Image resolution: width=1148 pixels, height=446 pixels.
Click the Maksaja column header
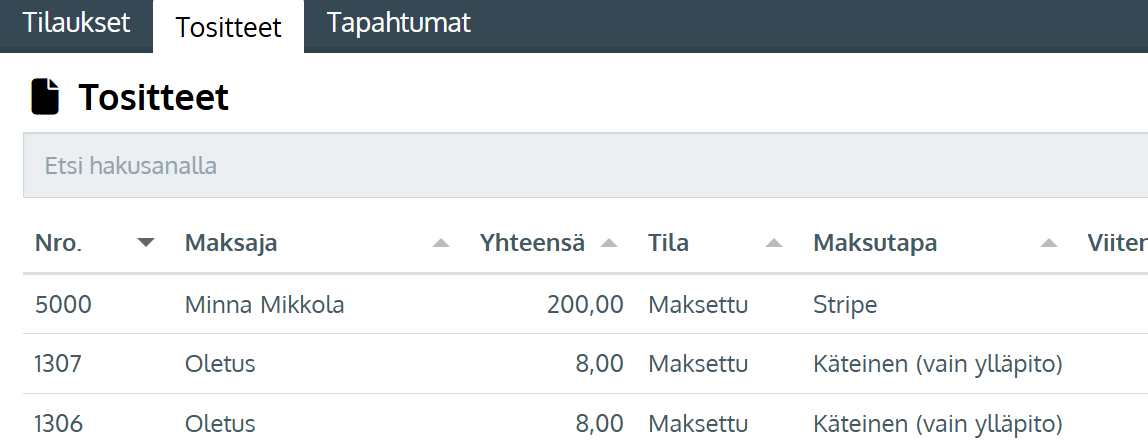[231, 242]
